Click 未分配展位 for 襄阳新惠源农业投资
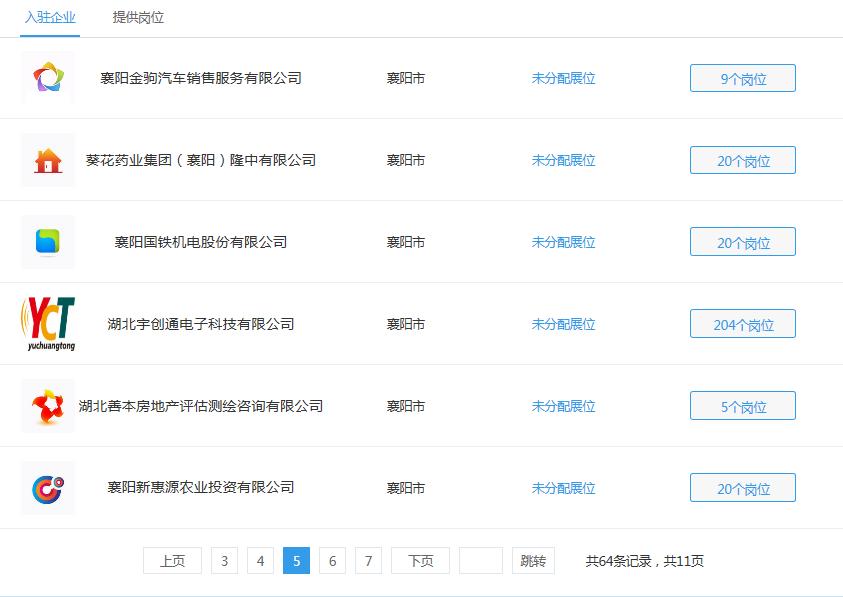 pyautogui.click(x=563, y=488)
